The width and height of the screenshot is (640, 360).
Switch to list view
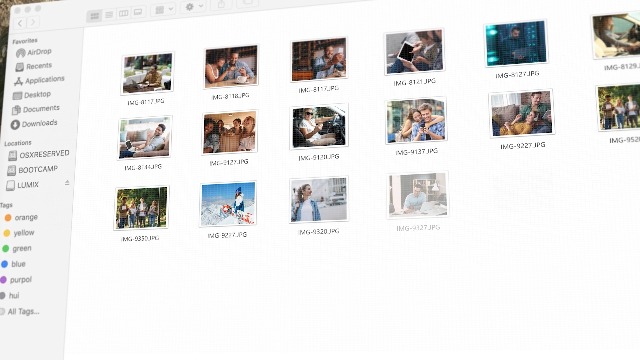point(109,15)
